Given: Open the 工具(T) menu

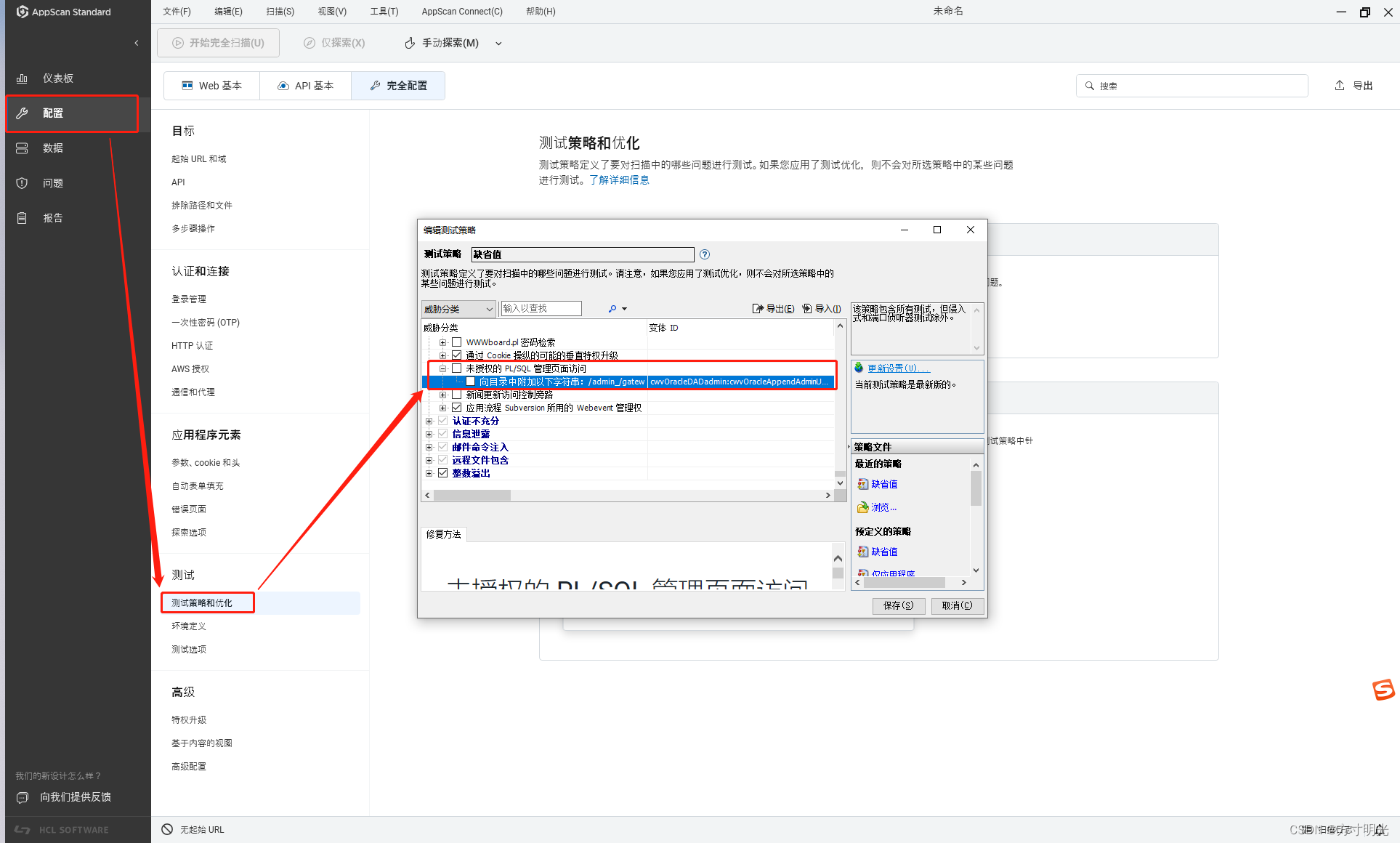Looking at the screenshot, I should 384,12.
